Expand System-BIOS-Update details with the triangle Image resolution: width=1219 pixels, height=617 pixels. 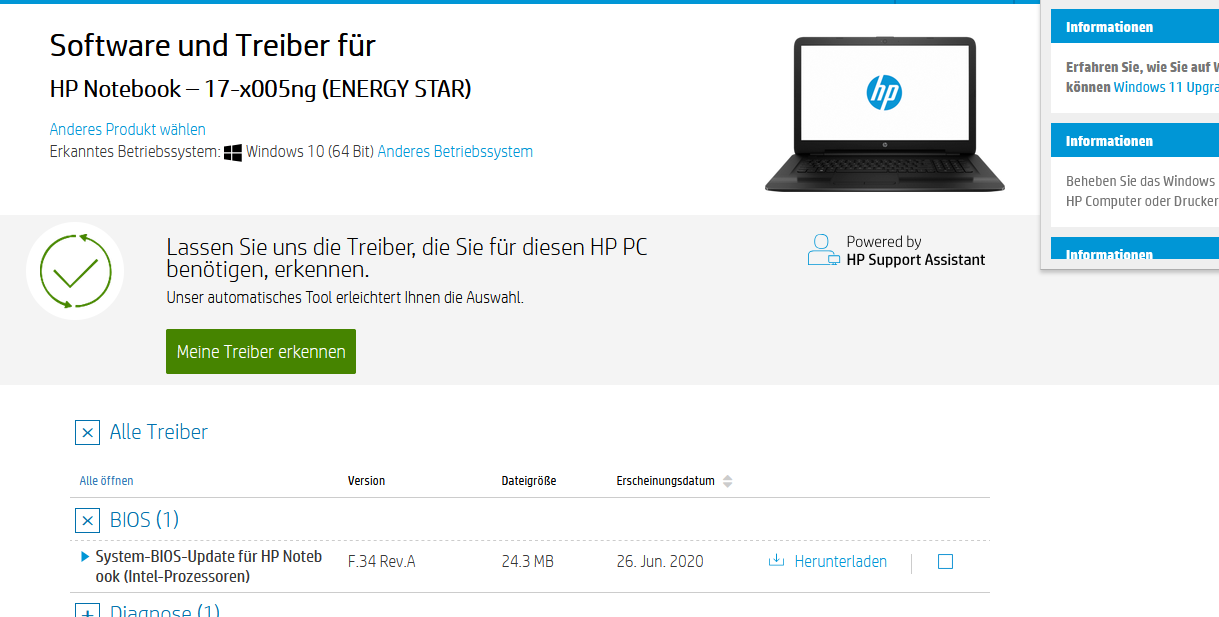click(x=85, y=556)
